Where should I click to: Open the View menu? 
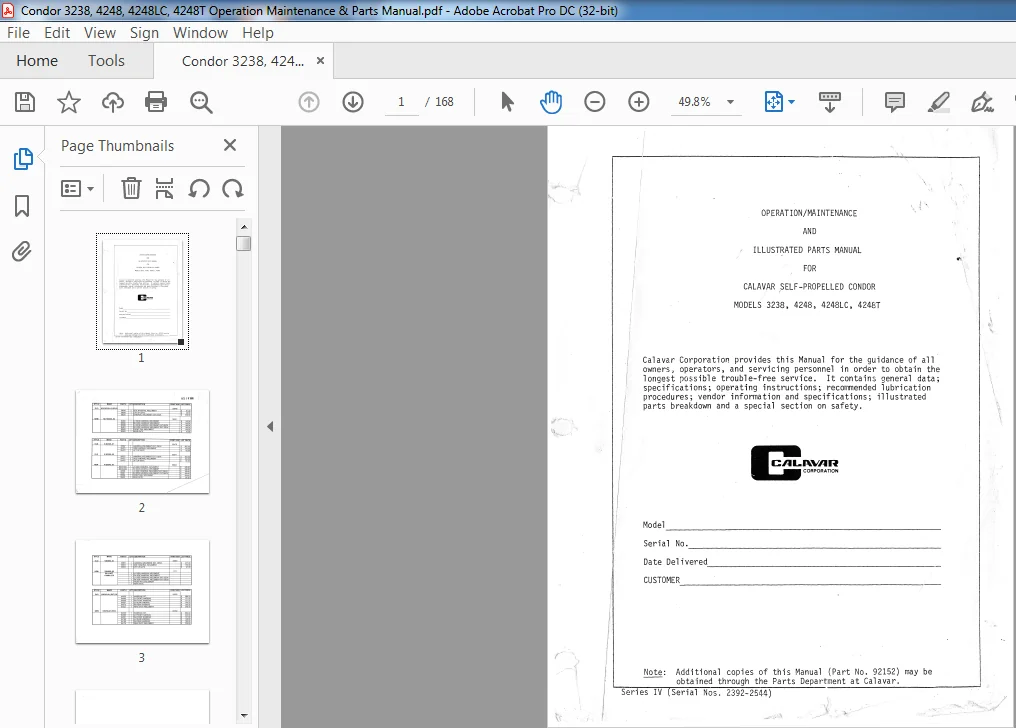click(100, 32)
